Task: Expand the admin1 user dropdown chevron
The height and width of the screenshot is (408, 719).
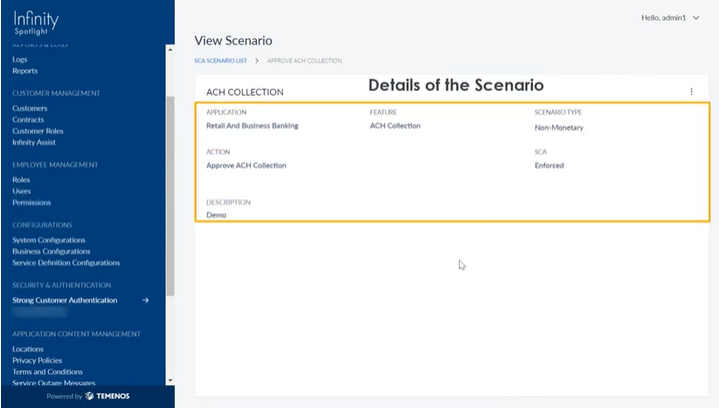Action: (695, 18)
